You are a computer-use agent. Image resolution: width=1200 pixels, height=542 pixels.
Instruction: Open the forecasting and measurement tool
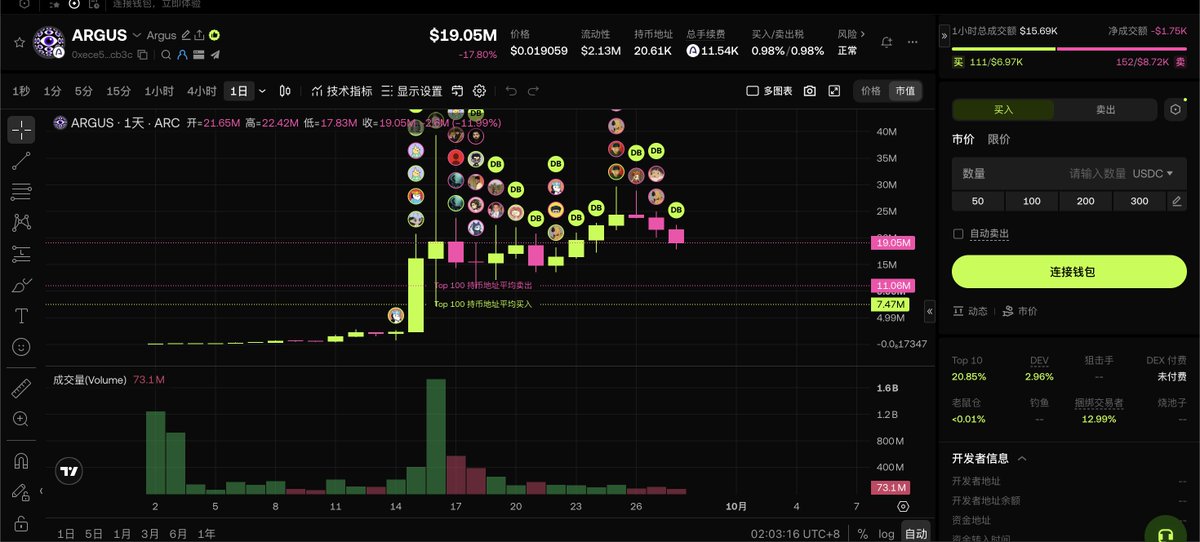tap(21, 253)
